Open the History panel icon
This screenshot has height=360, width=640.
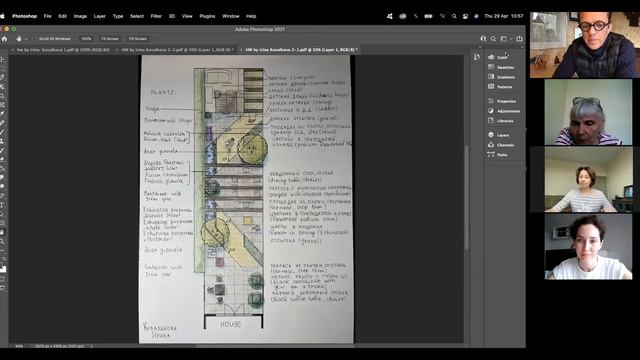point(477,57)
